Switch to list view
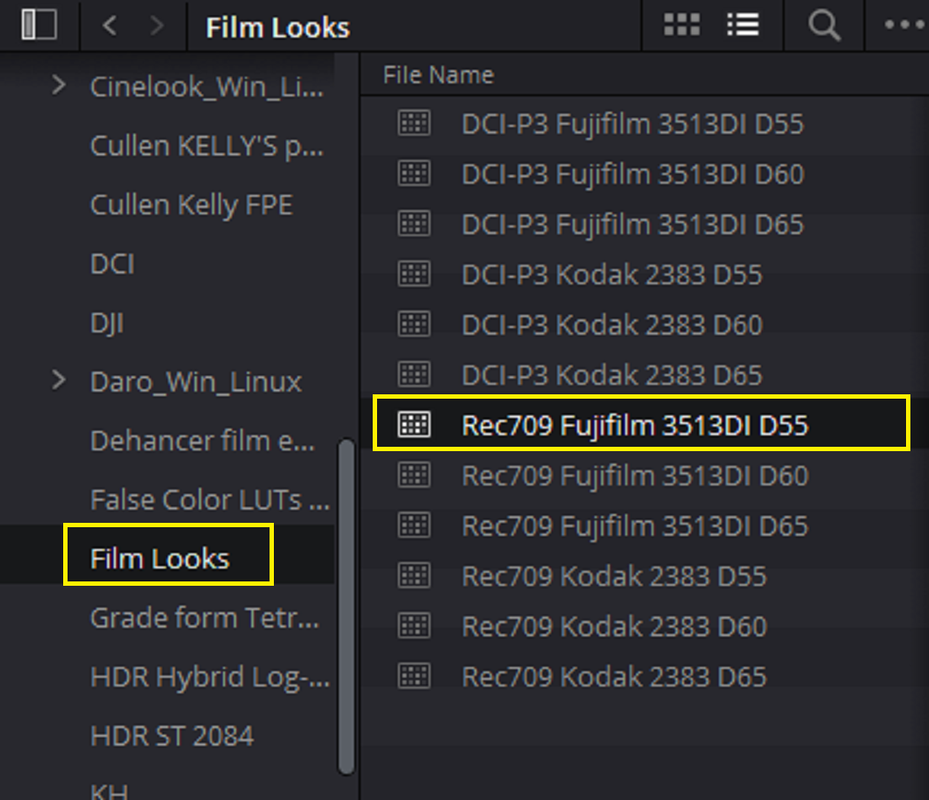 pos(743,25)
